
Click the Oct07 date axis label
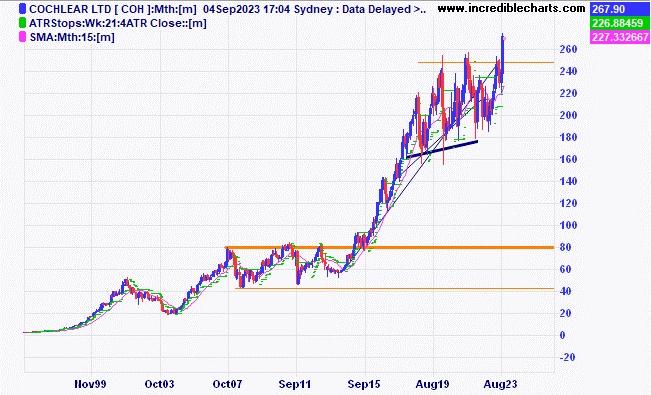click(227, 384)
